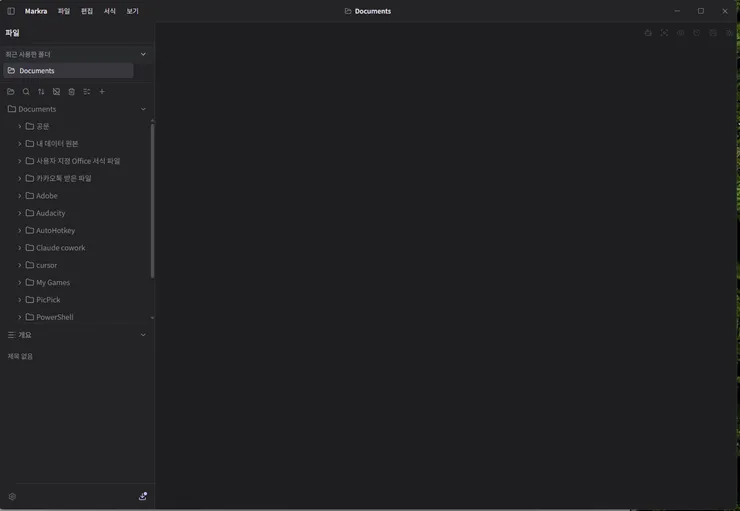Expand the 내 데이터 원본 folder
The width and height of the screenshot is (740, 511).
pyautogui.click(x=19, y=143)
